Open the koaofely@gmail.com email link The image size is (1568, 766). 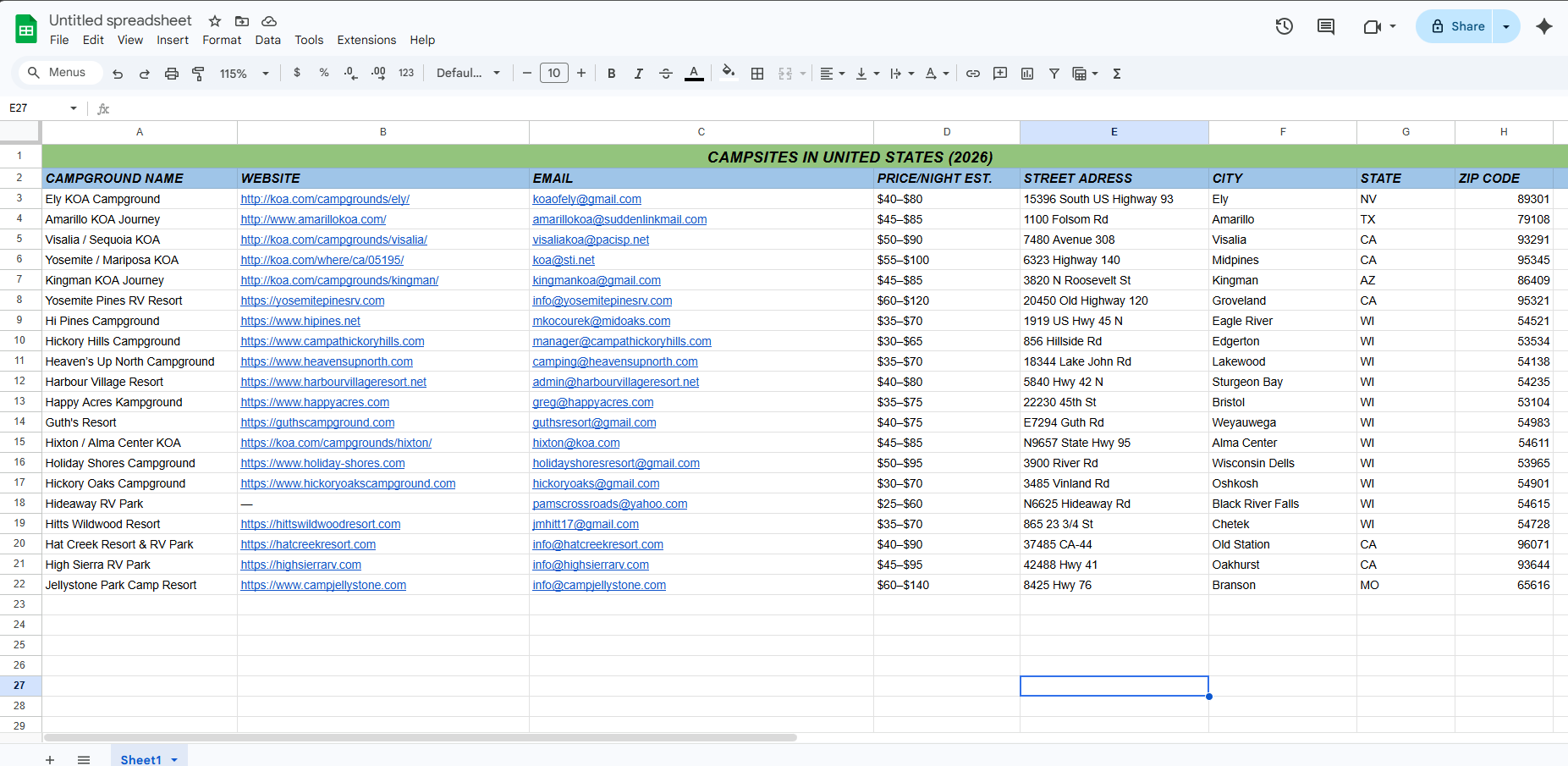tap(586, 199)
